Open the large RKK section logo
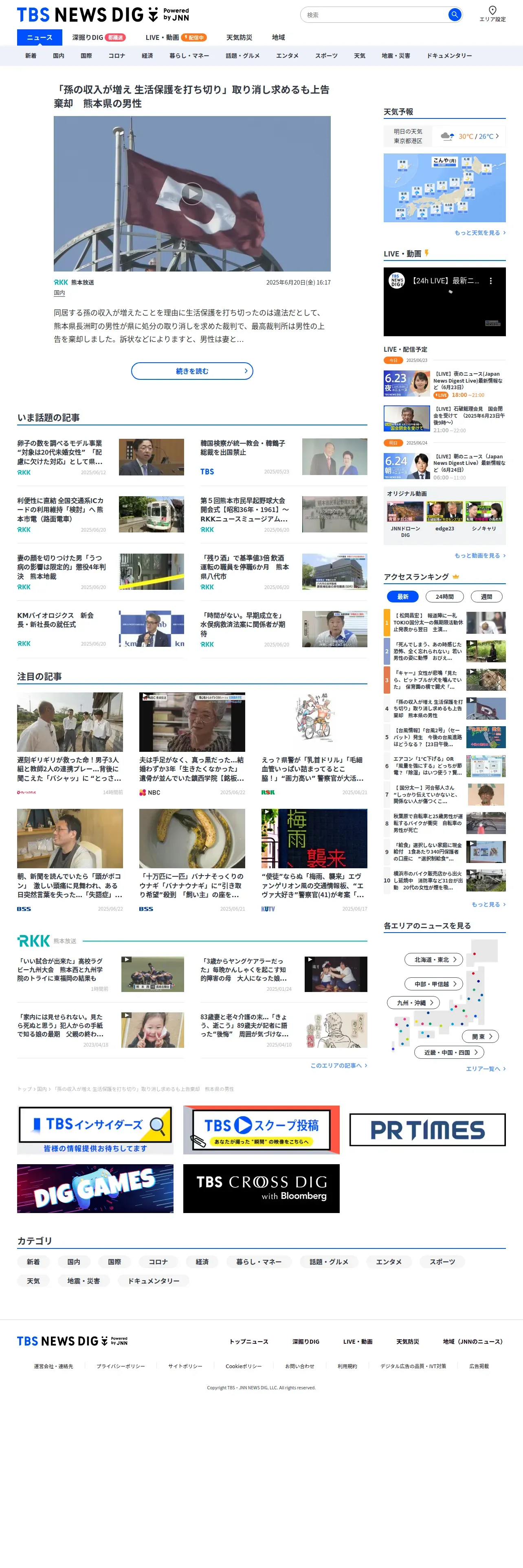 click(x=33, y=940)
